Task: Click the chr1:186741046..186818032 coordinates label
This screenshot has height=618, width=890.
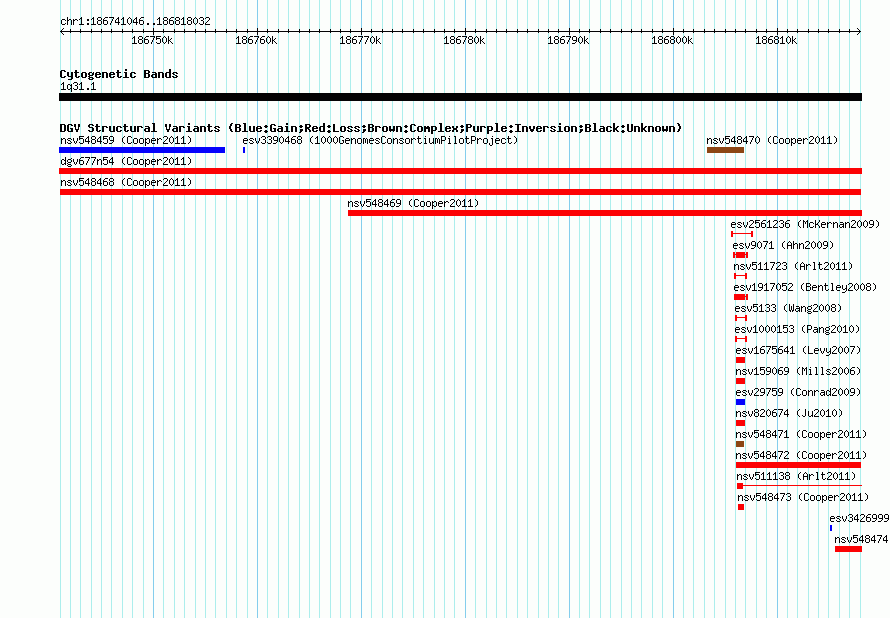Action: pos(135,21)
